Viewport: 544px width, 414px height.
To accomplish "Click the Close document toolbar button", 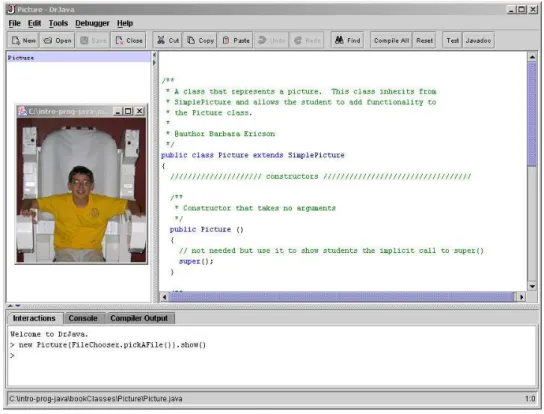I will (x=129, y=40).
